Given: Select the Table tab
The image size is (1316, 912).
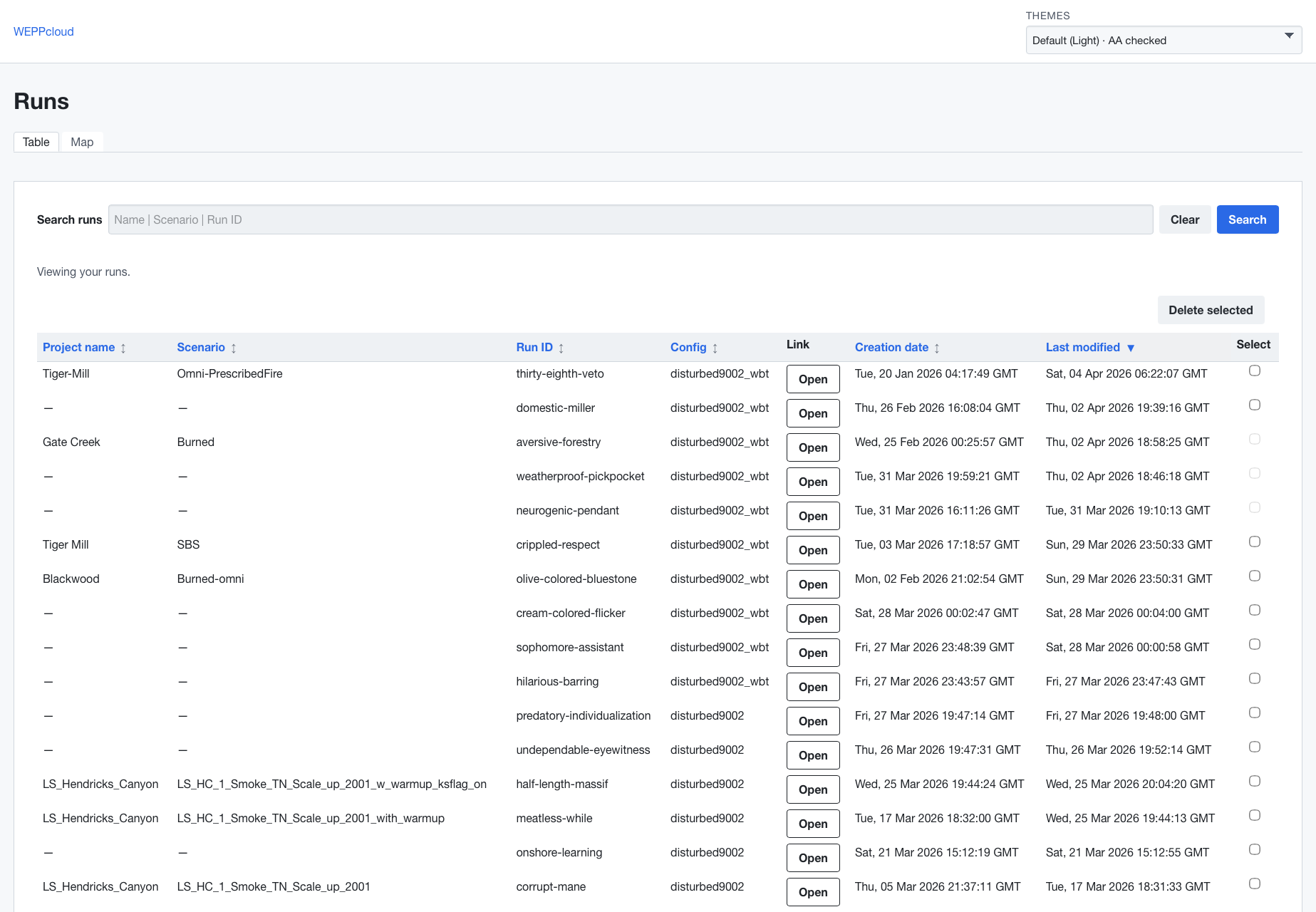Looking at the screenshot, I should [36, 142].
